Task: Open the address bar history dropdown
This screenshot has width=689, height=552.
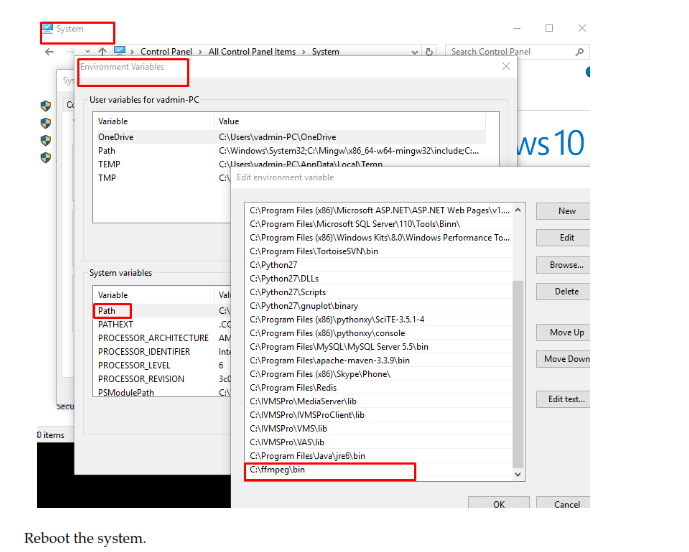Action: pyautogui.click(x=414, y=52)
